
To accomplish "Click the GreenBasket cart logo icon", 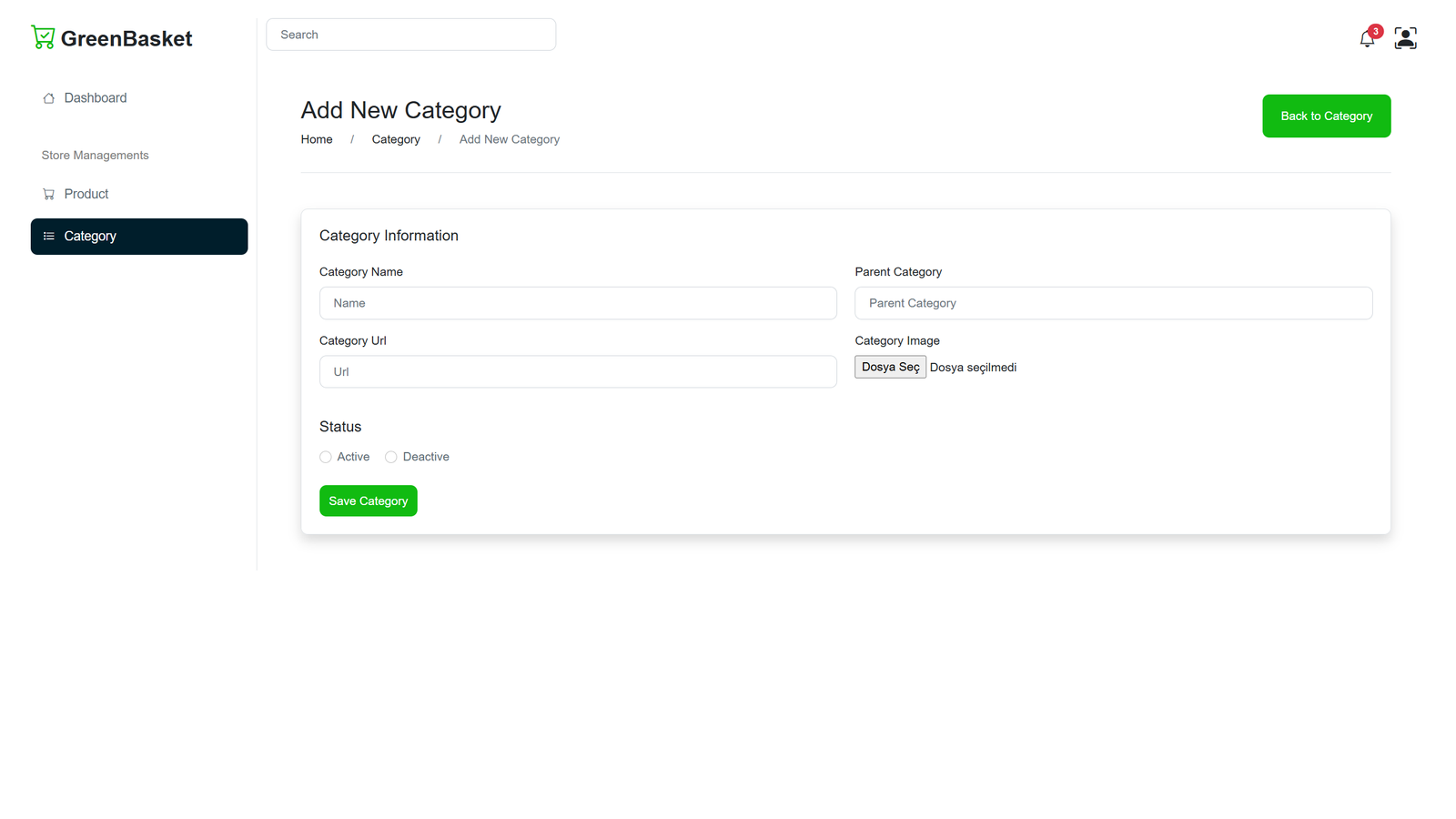I will pos(43,37).
